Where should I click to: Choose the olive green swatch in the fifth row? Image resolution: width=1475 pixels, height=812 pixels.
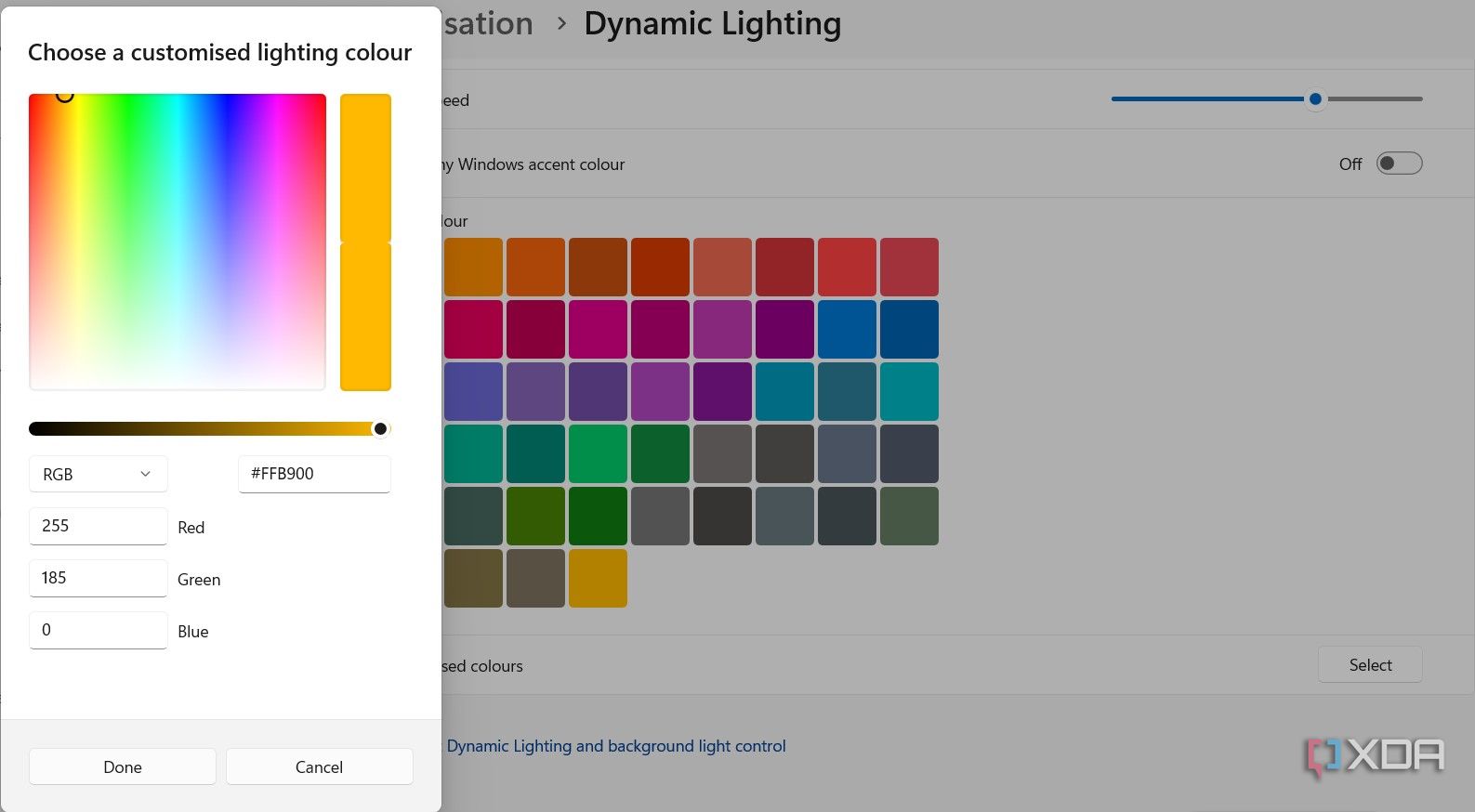(x=535, y=516)
